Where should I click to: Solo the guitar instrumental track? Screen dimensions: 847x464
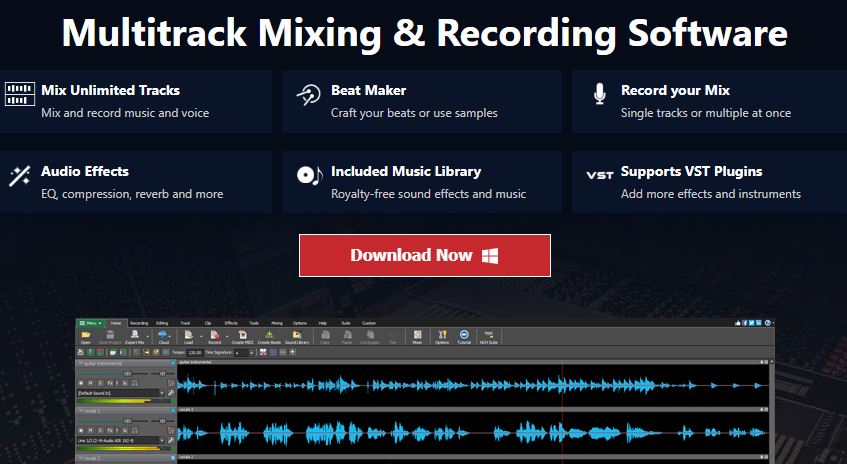click(x=100, y=383)
